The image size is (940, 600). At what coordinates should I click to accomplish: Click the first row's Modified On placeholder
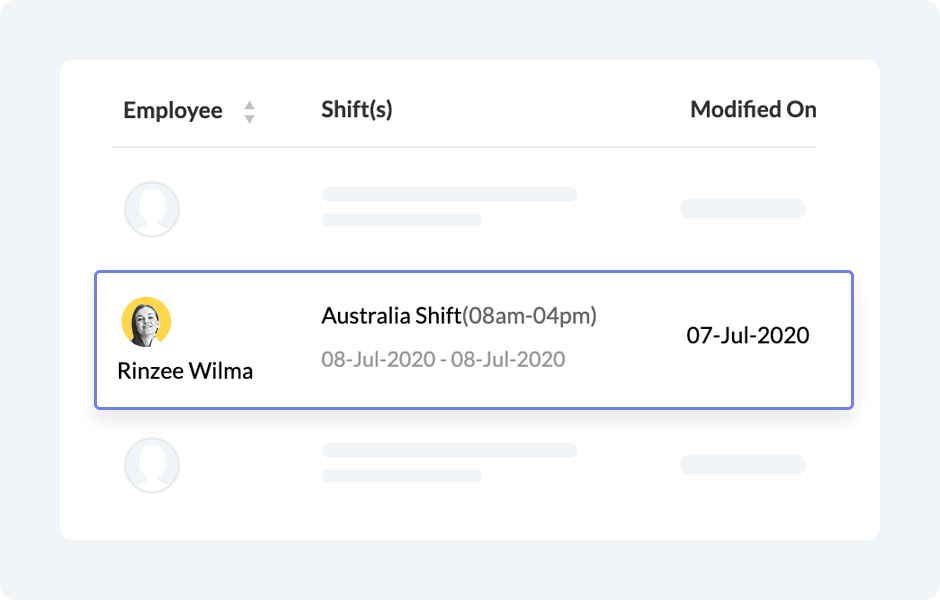click(x=742, y=209)
